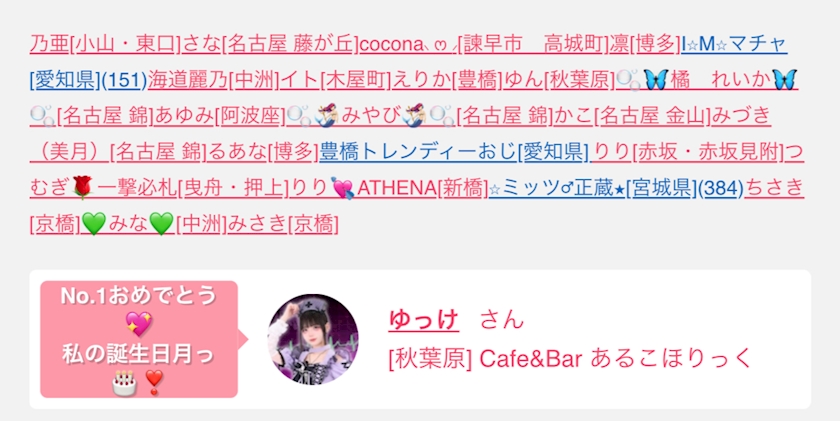
Task: Open the 乃亜[小山・東口] link
Action: click(x=106, y=44)
